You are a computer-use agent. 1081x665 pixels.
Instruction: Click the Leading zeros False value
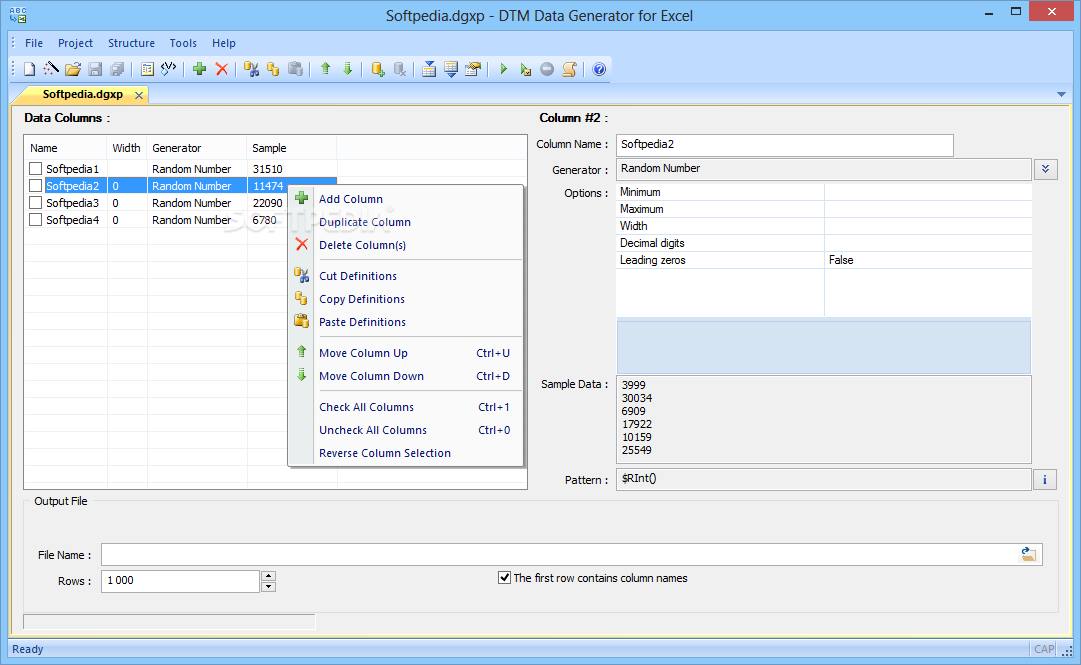click(928, 260)
